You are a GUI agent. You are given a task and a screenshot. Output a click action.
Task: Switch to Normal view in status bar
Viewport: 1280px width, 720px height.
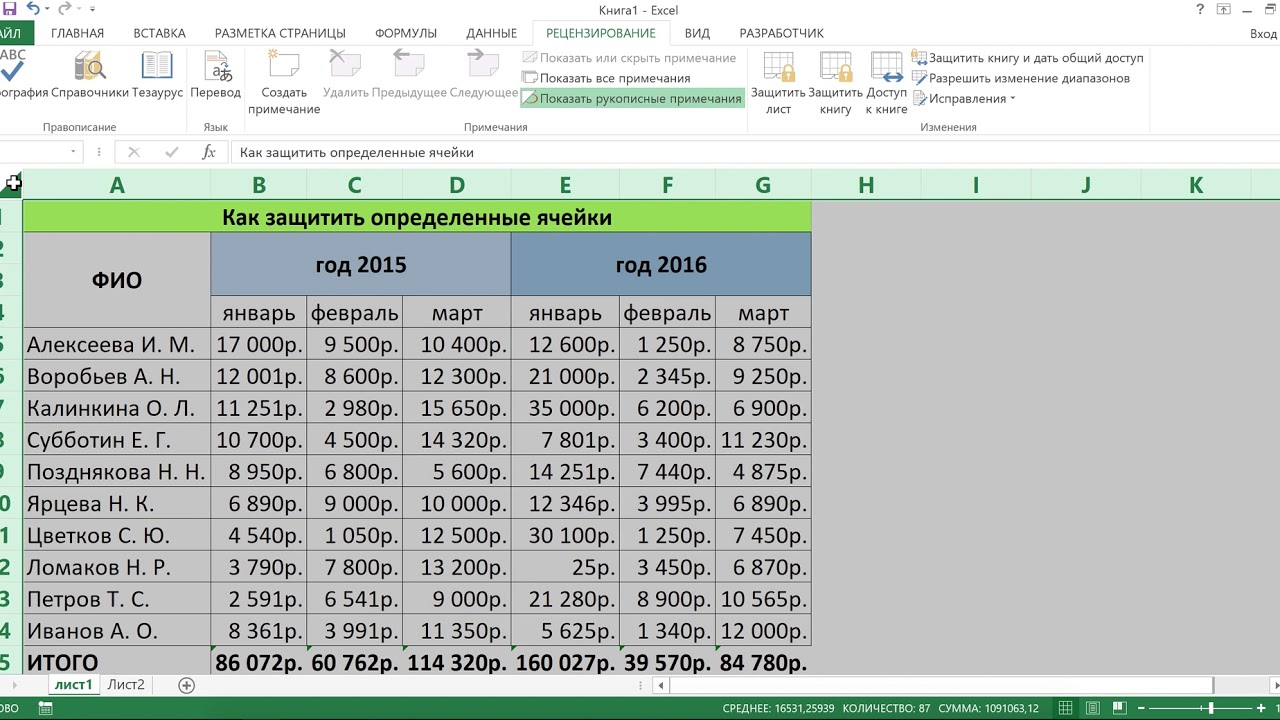pyautogui.click(x=1066, y=708)
